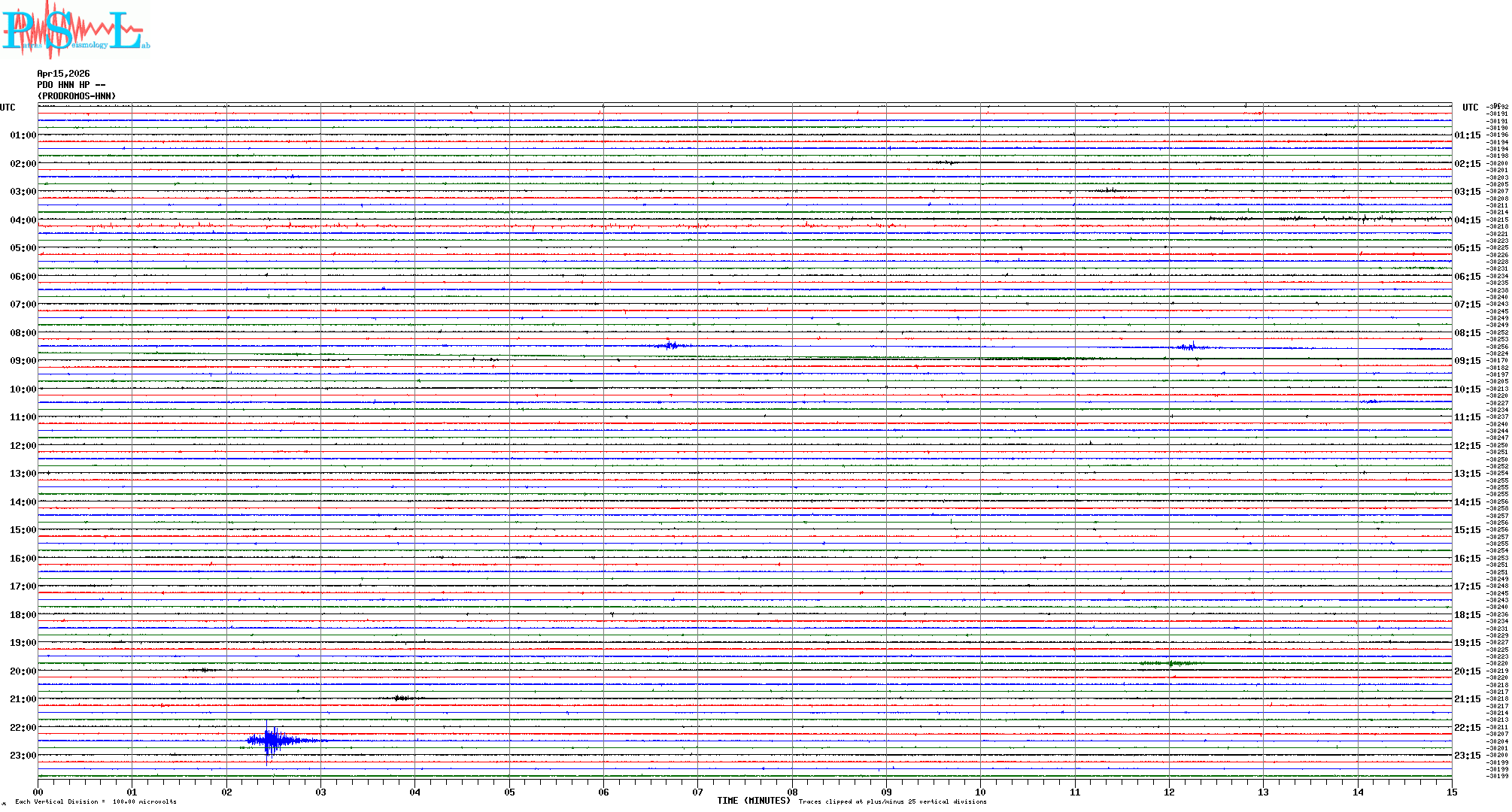
Task: Select the 22:00 hour label
Action: coord(23,728)
